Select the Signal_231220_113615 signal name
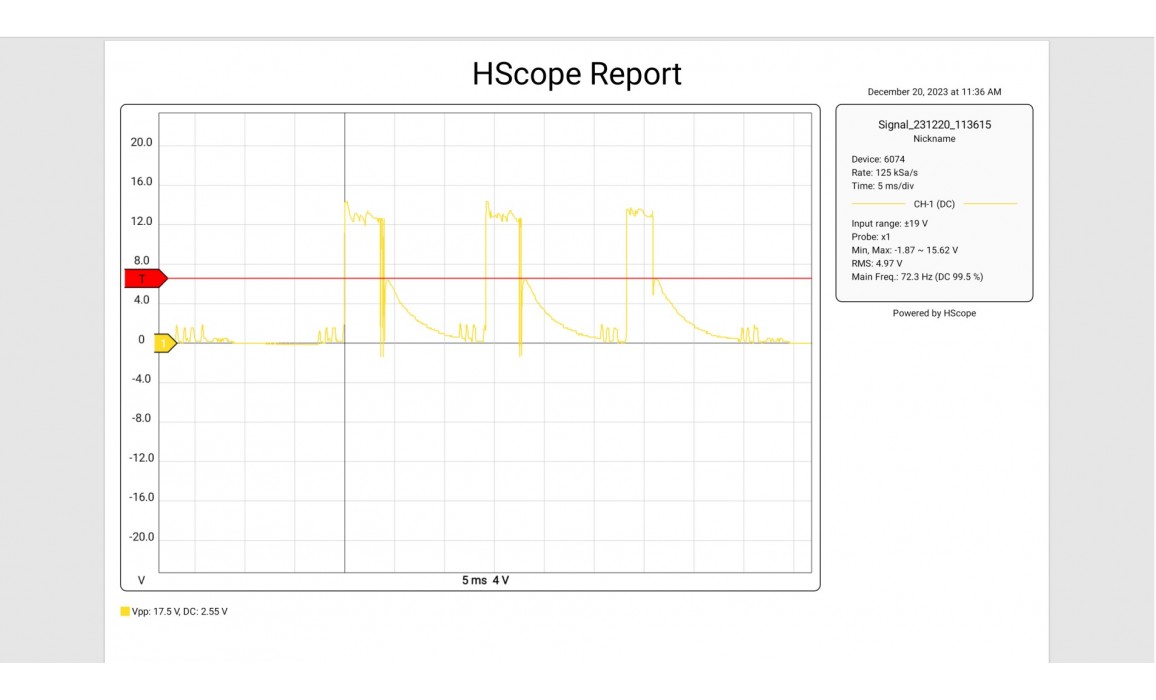Viewport: 1156px width, 700px height. point(934,125)
